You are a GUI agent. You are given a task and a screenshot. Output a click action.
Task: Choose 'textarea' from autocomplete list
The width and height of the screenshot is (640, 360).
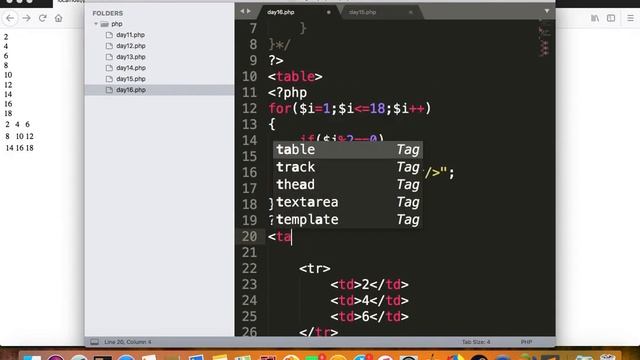click(x=348, y=202)
